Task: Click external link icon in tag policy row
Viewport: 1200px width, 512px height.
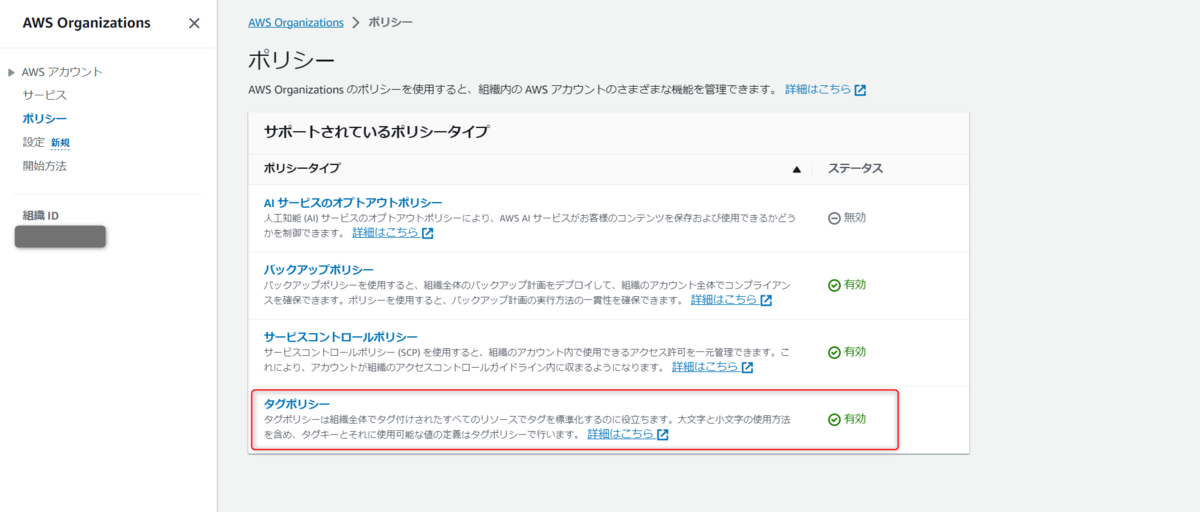Action: click(x=663, y=435)
